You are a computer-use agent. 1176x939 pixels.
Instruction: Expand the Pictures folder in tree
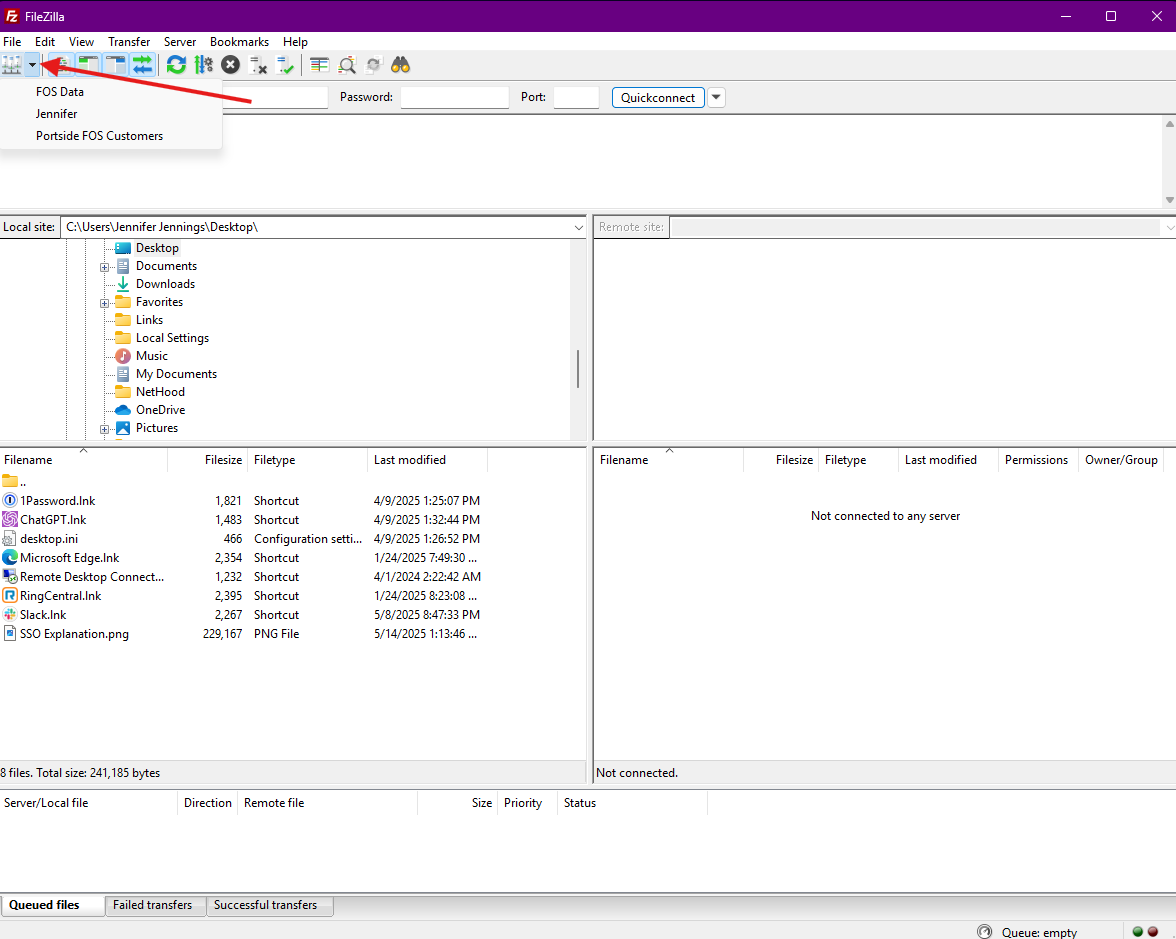point(104,429)
